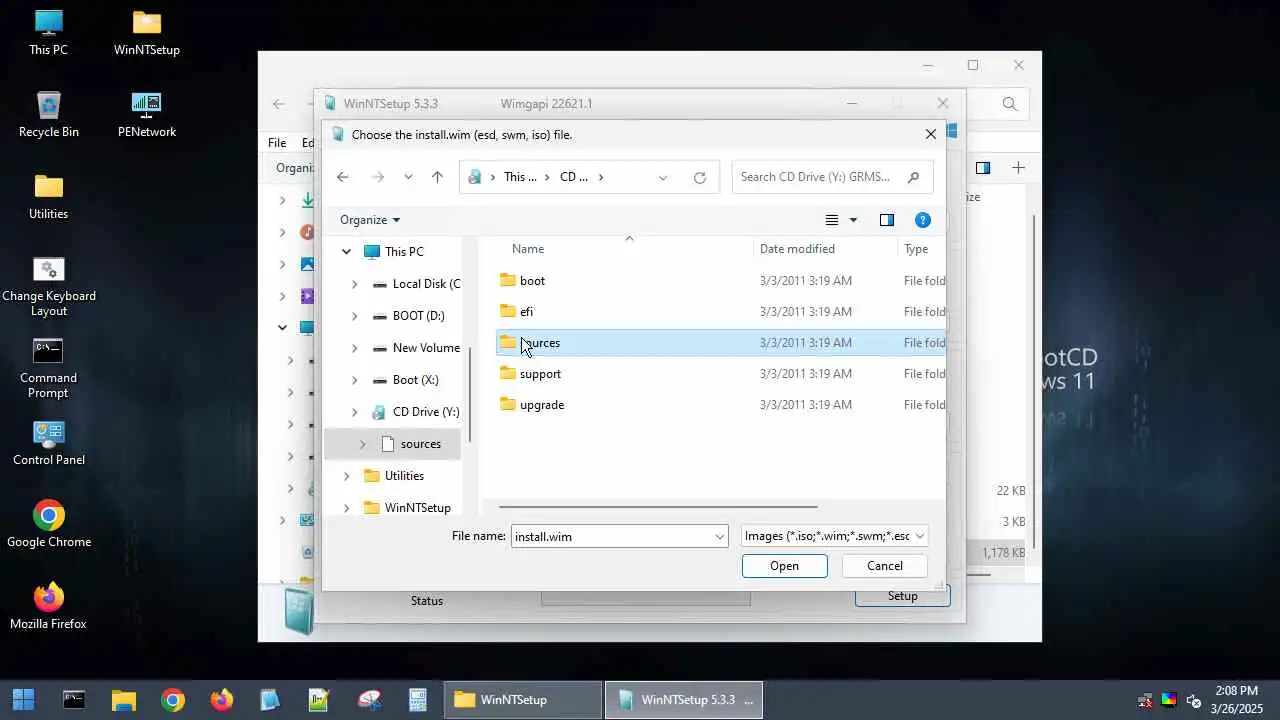Viewport: 1280px width, 720px height.
Task: Open the view options dropdown arrow
Action: (853, 220)
